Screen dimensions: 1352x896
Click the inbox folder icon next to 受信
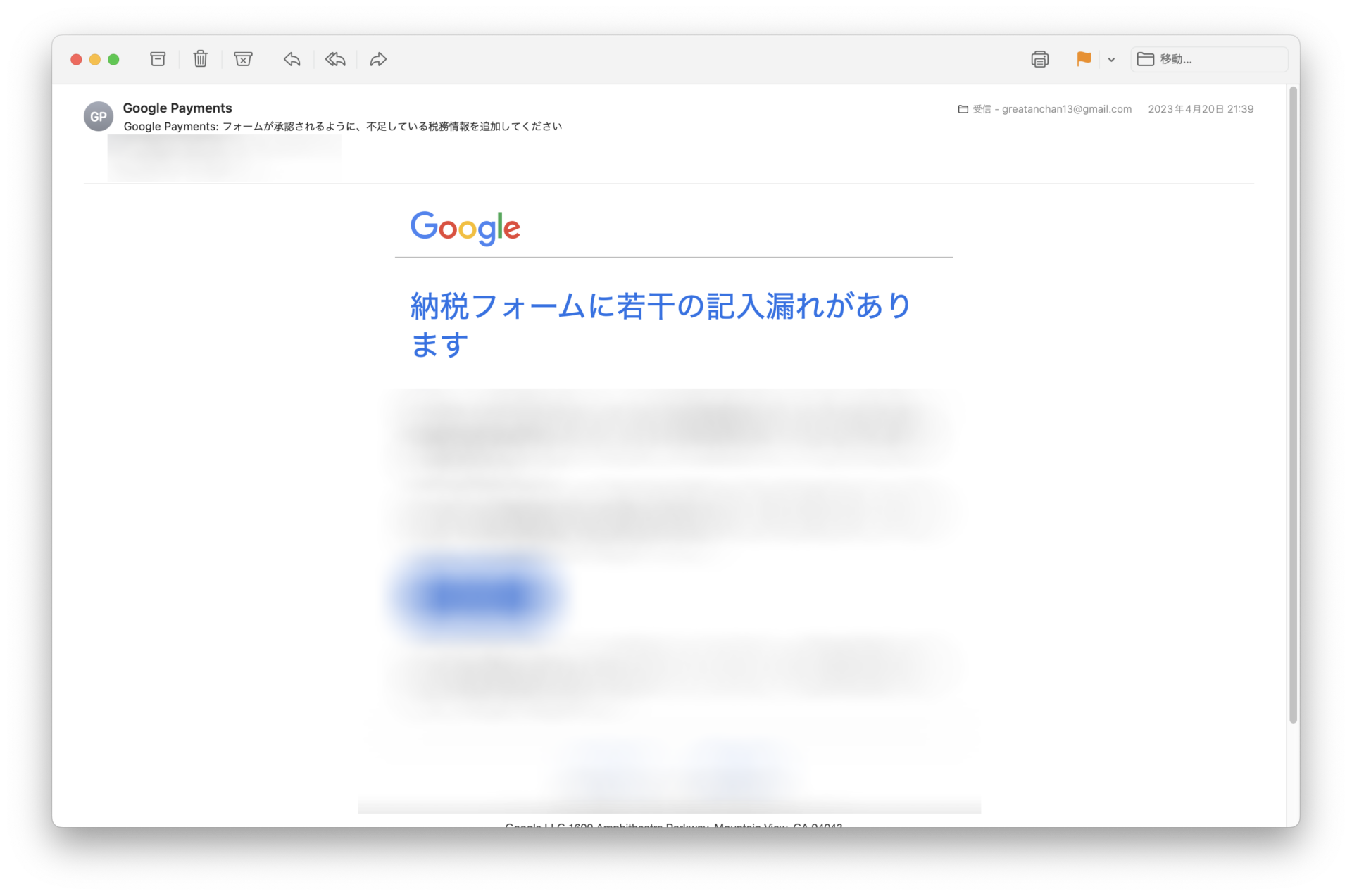(963, 109)
